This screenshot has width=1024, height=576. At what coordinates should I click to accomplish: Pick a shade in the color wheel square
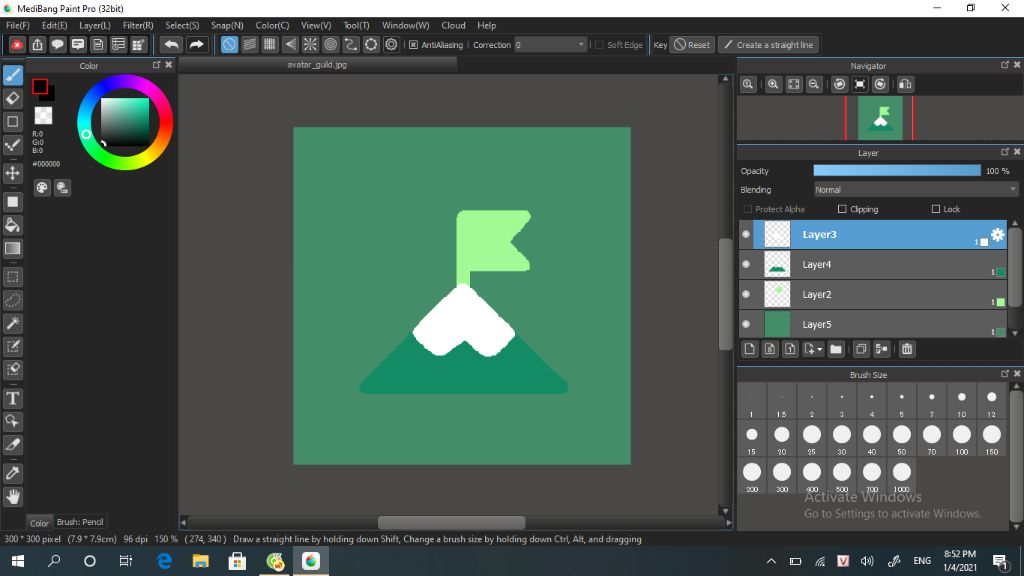125,122
